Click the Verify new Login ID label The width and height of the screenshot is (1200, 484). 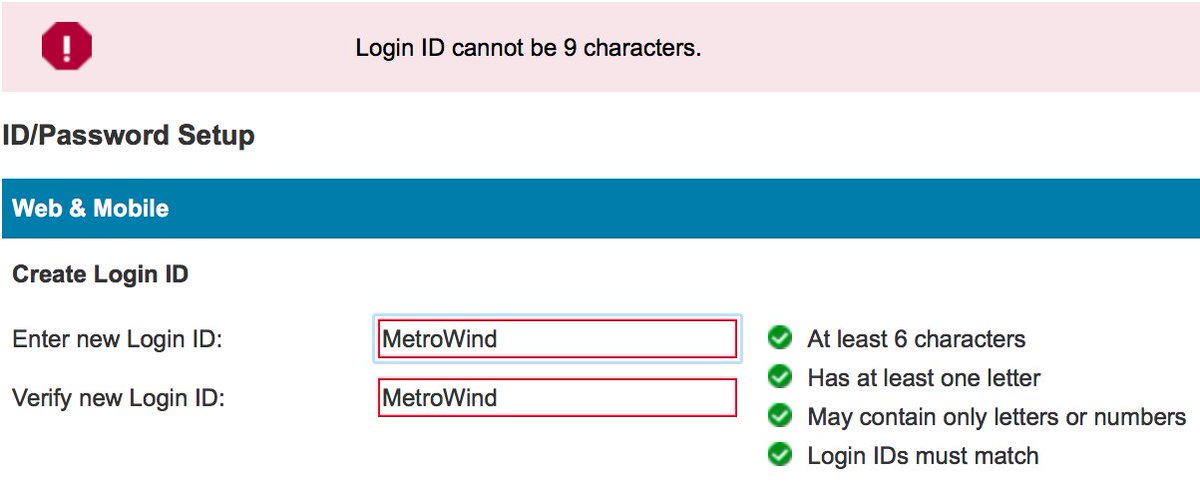pos(118,397)
